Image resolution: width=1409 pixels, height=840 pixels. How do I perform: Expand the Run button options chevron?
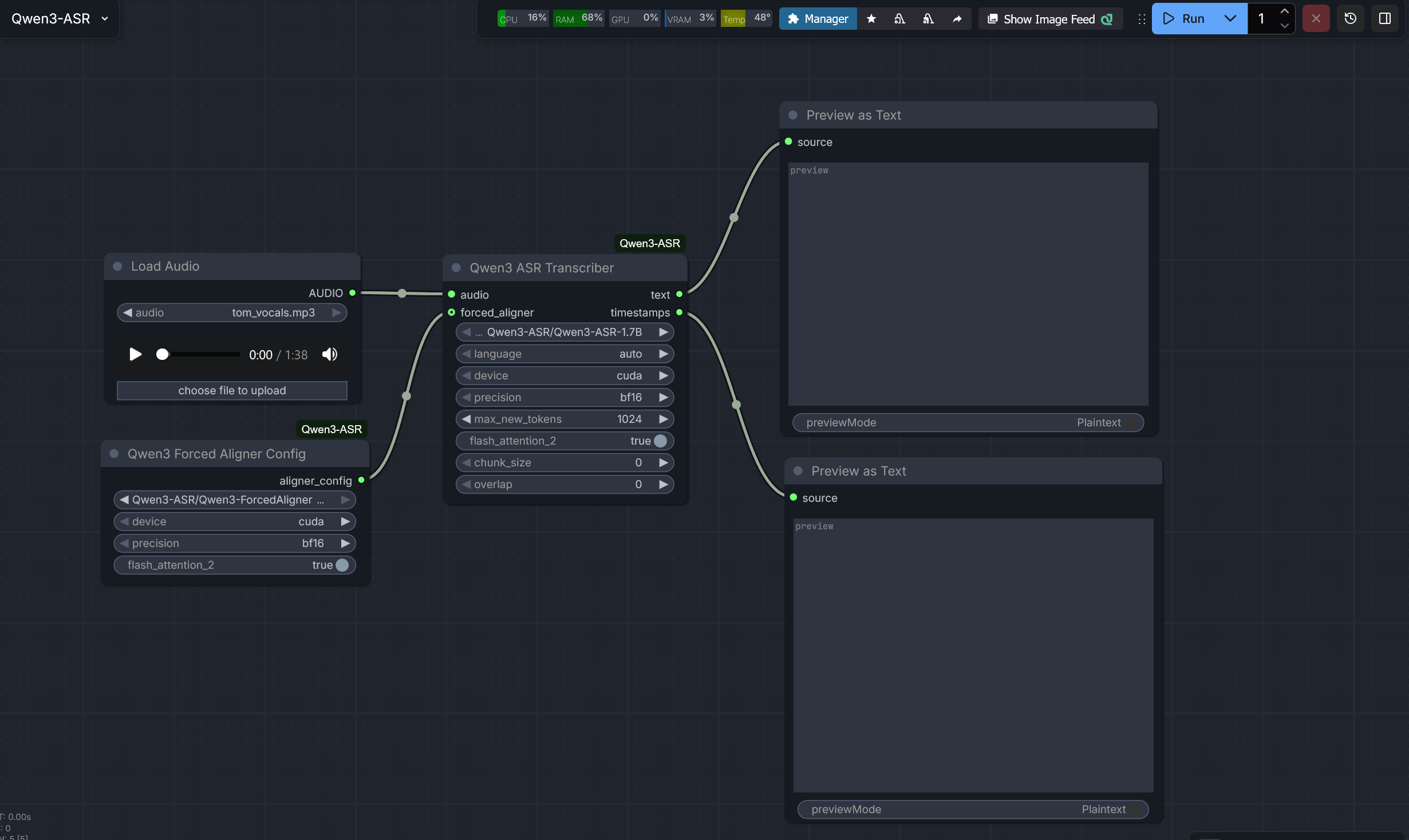(1229, 18)
